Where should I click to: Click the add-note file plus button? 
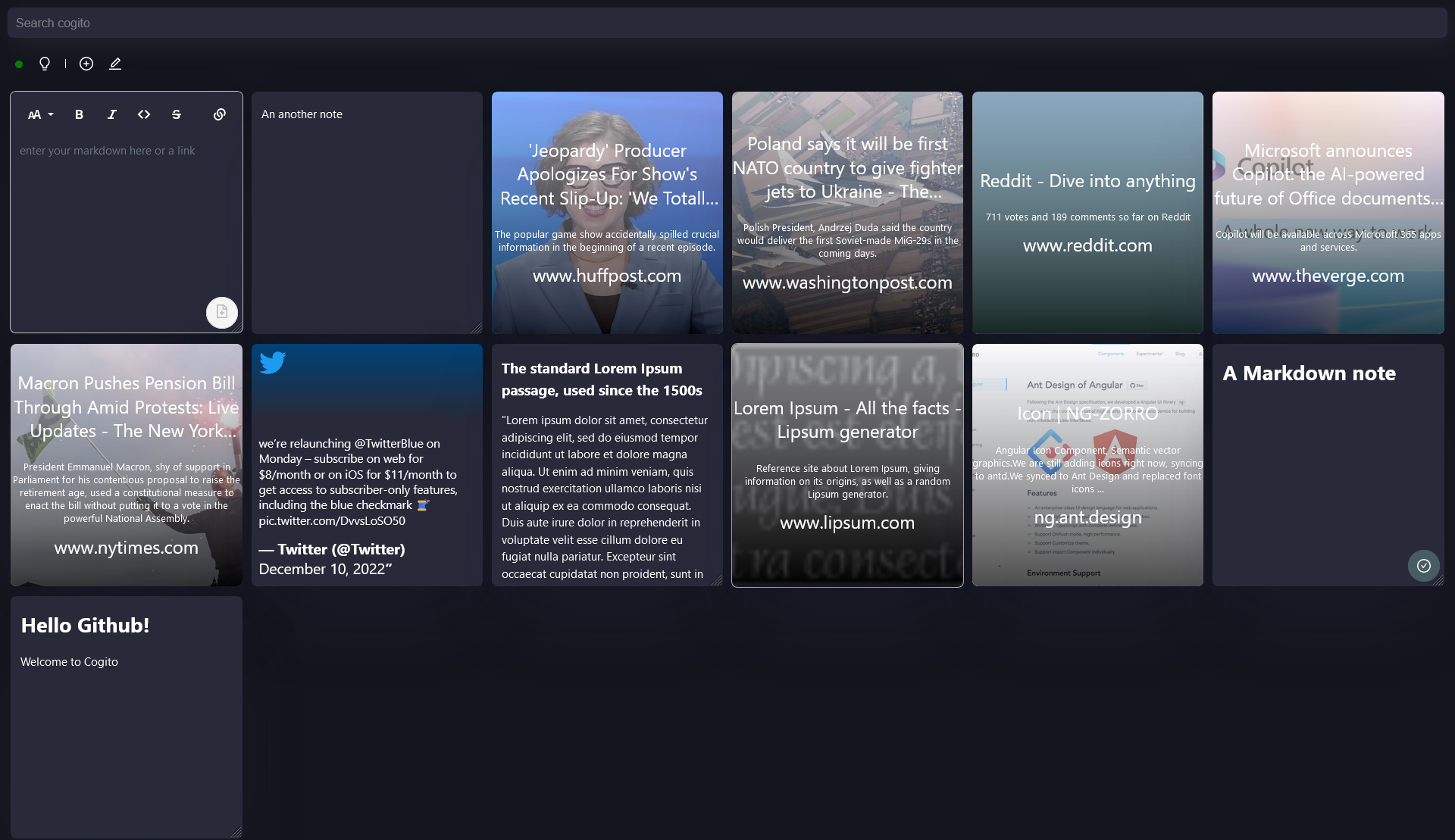tap(222, 312)
